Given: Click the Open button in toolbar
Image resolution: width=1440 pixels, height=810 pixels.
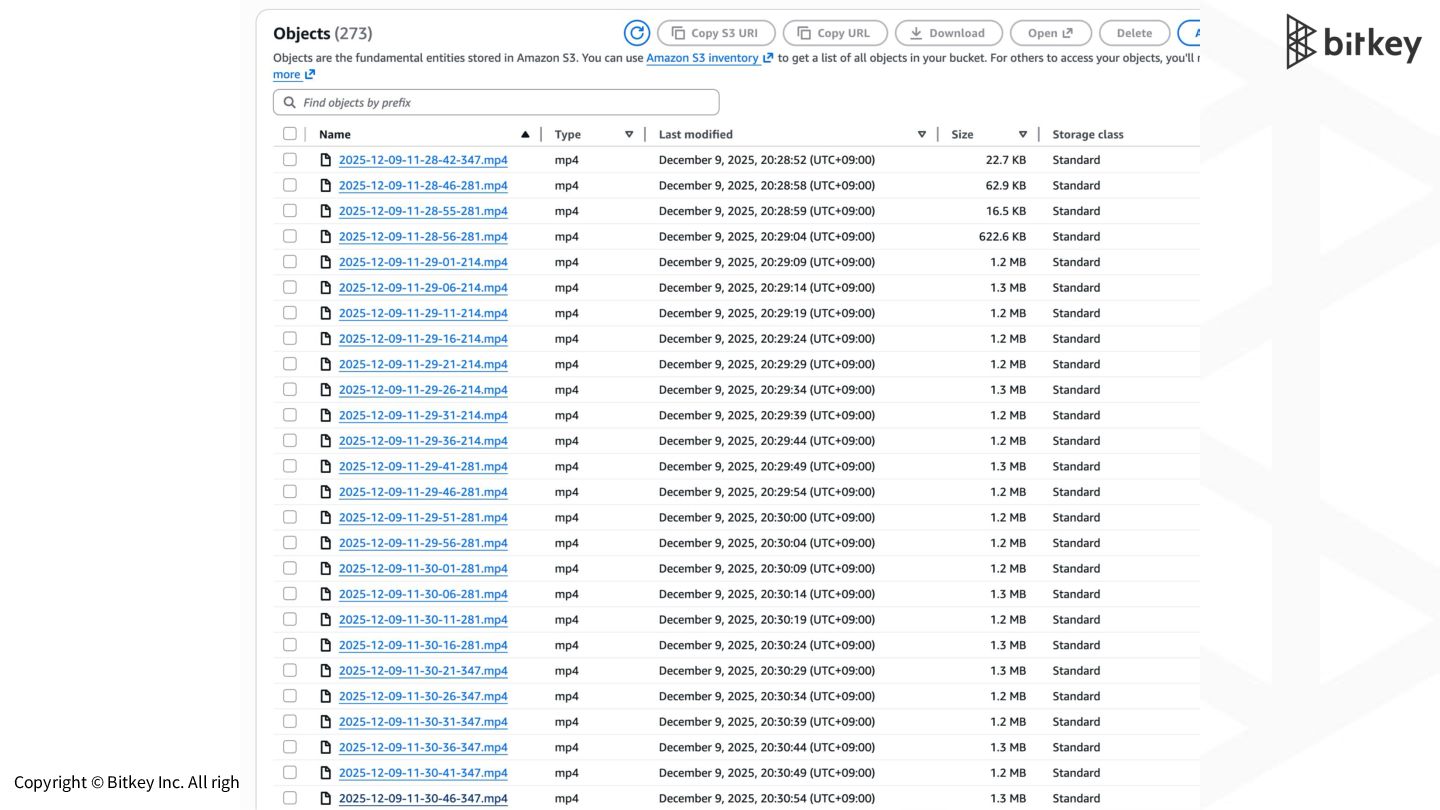Looking at the screenshot, I should (1050, 33).
